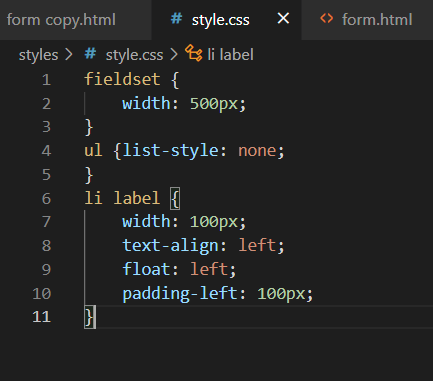433x381 pixels.
Task: Click the opening brace on line 6
Action: click(175, 199)
